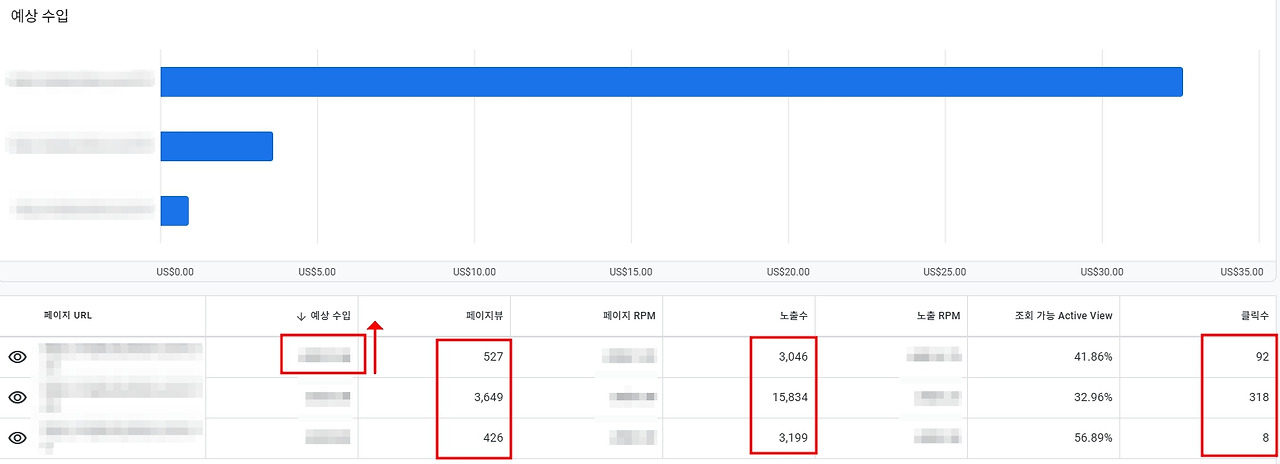
Task: Click clicks cell showing 318
Action: click(1257, 397)
